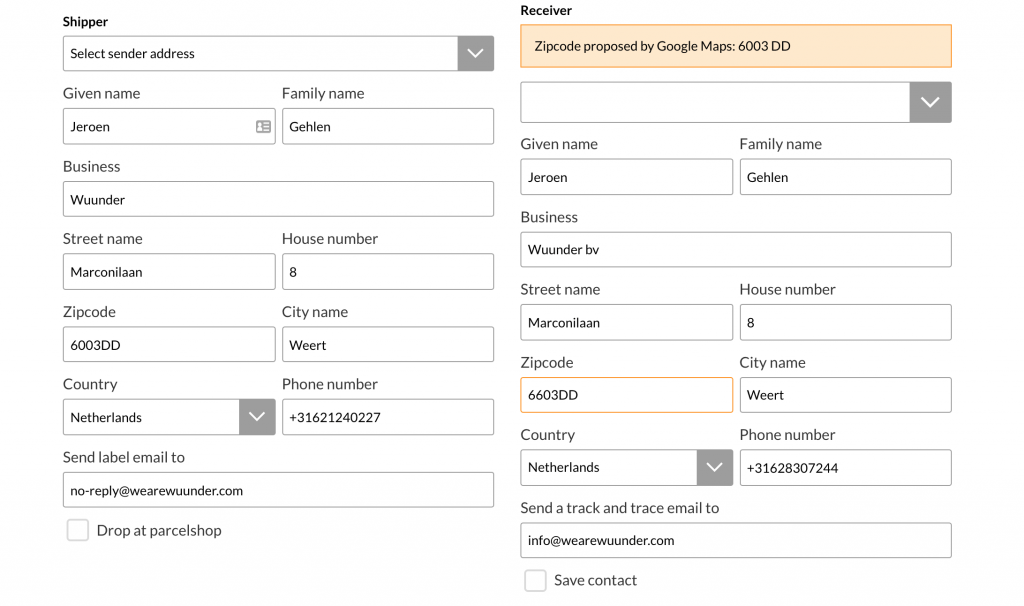Screen dimensions: 1024x606
Task: Open the Receiver Country dropdown
Action: 626,468
